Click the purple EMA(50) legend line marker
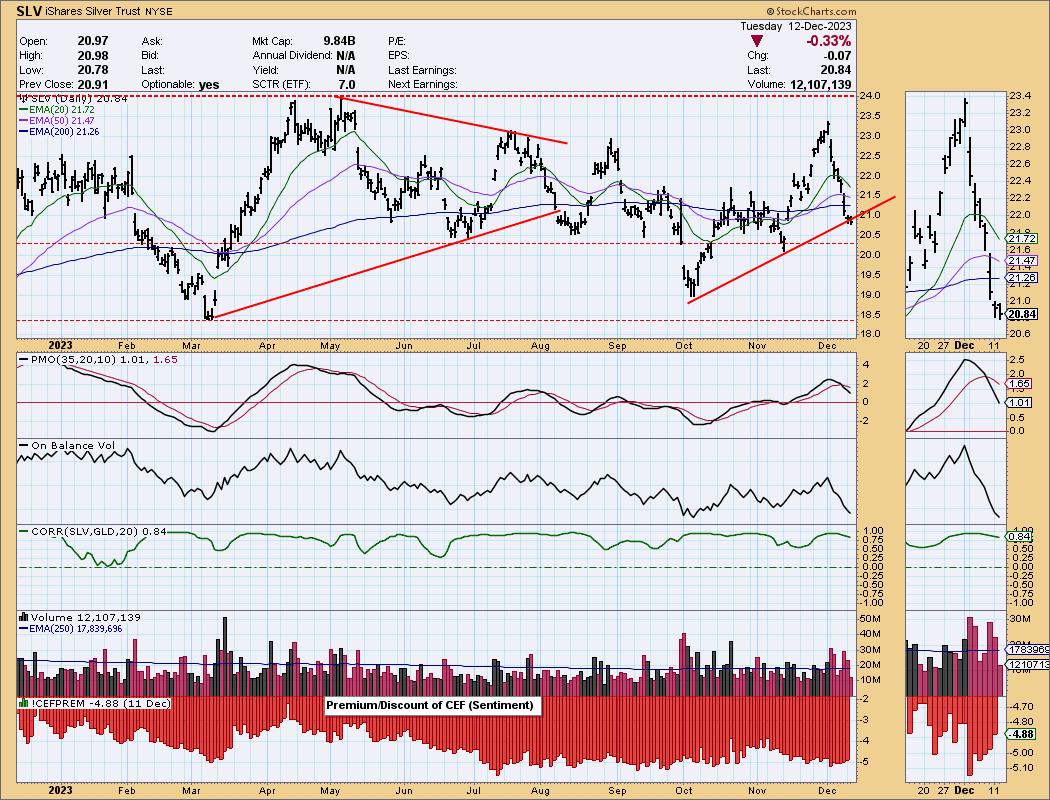Image resolution: width=1050 pixels, height=800 pixels. [24, 121]
